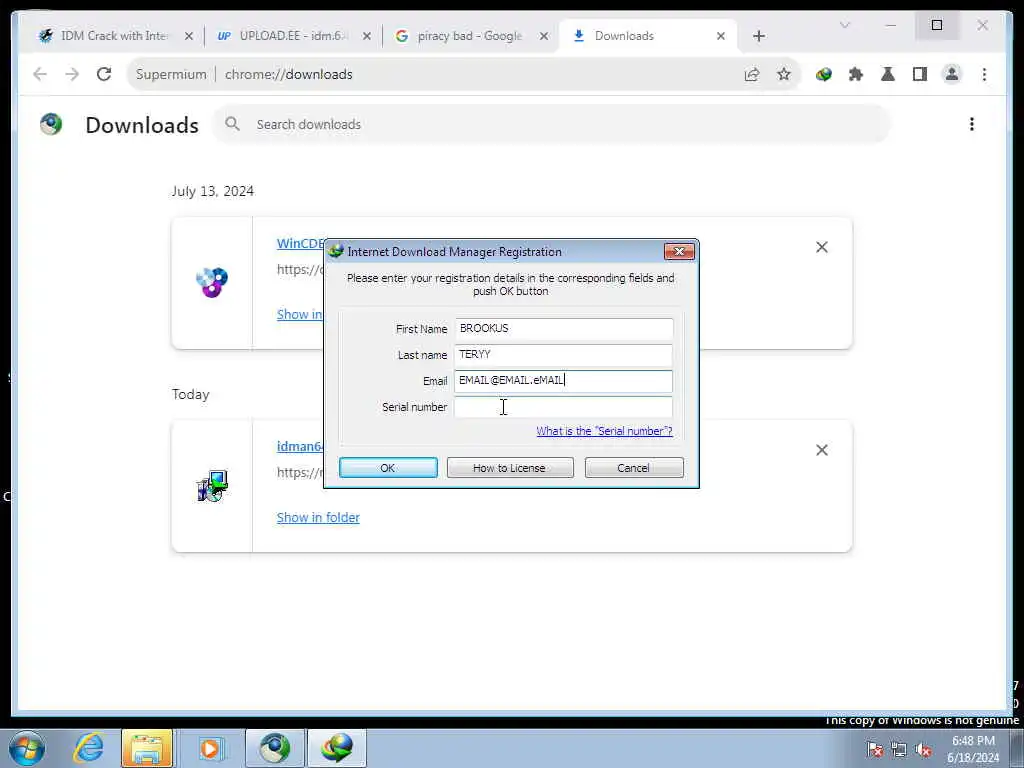Click the idman installer file icon
Screen dimensions: 1024x768
coord(212,485)
